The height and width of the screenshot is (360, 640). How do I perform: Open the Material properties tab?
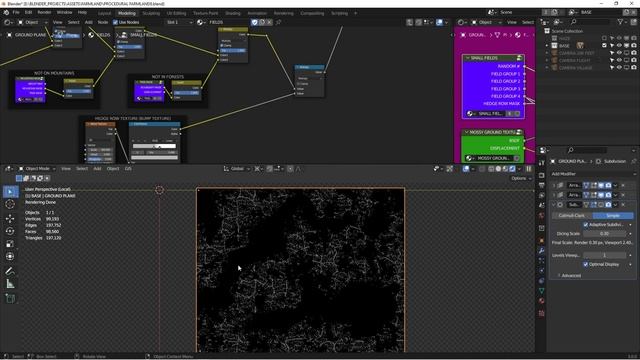click(x=542, y=301)
